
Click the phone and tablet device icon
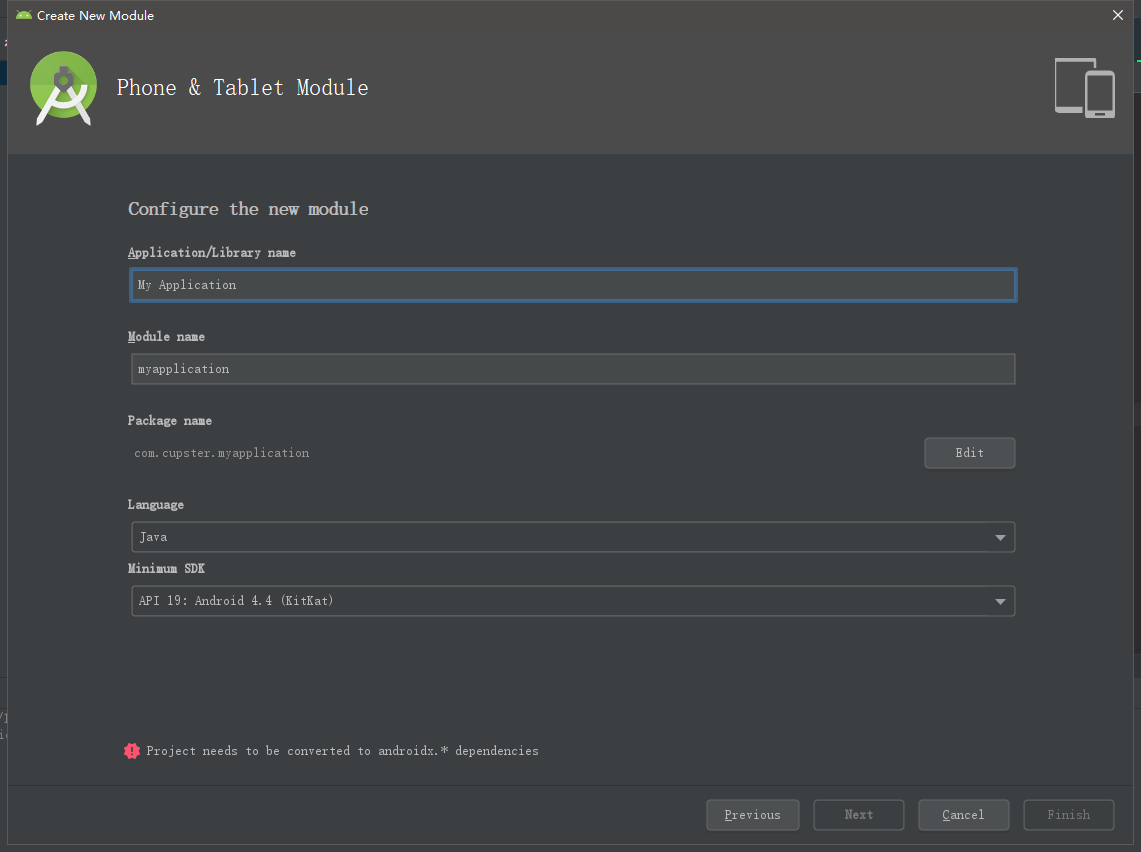tap(1084, 88)
